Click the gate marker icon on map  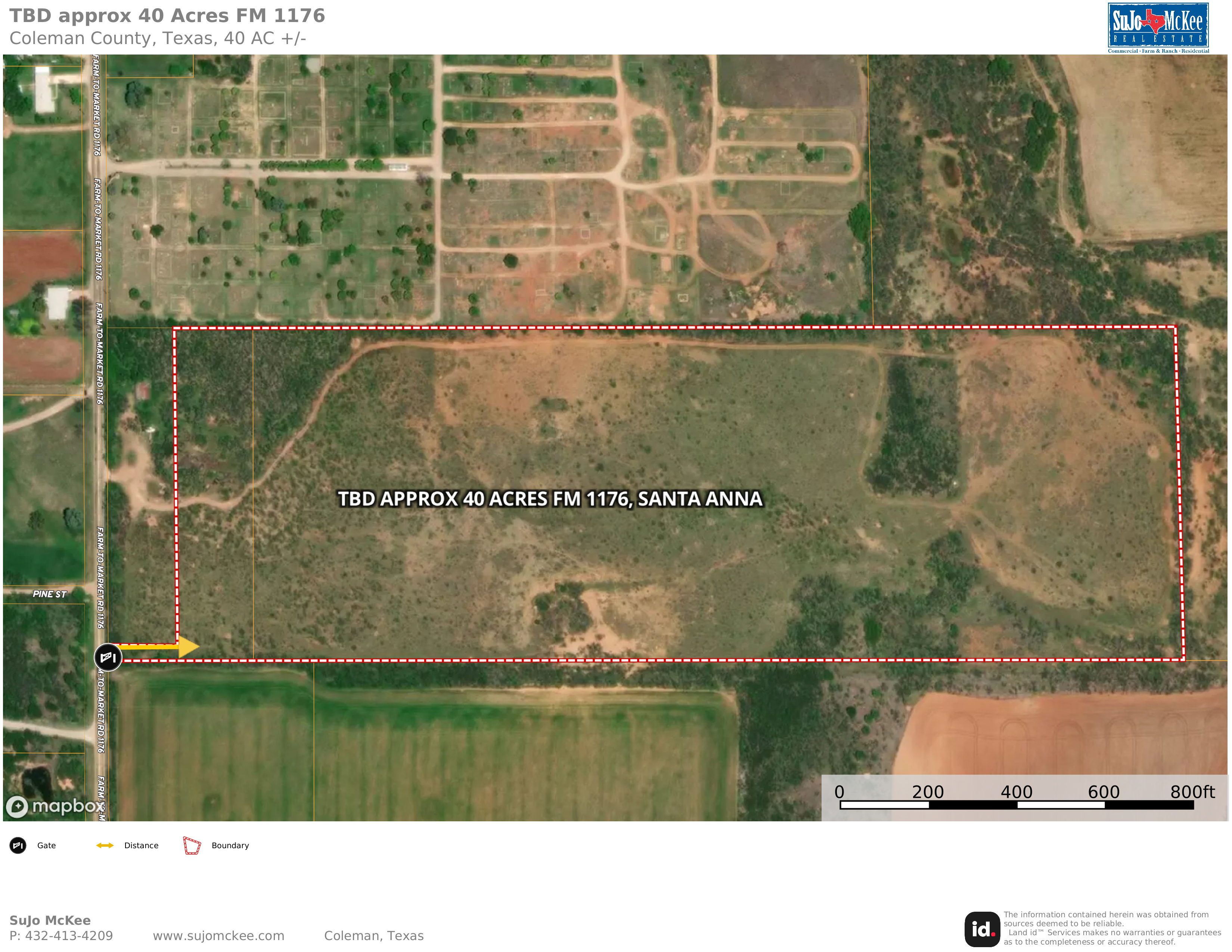107,657
